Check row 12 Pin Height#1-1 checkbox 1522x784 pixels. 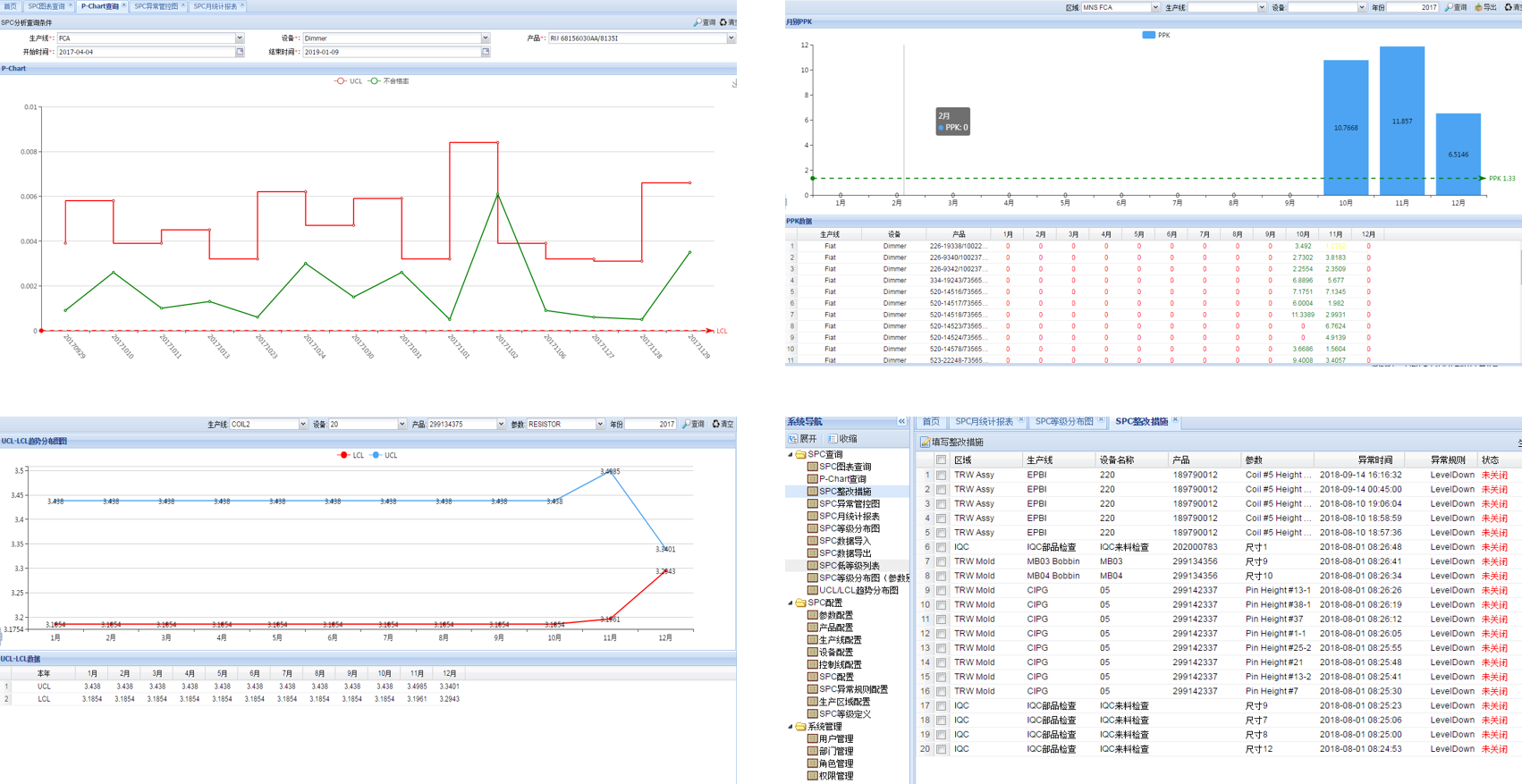941,634
